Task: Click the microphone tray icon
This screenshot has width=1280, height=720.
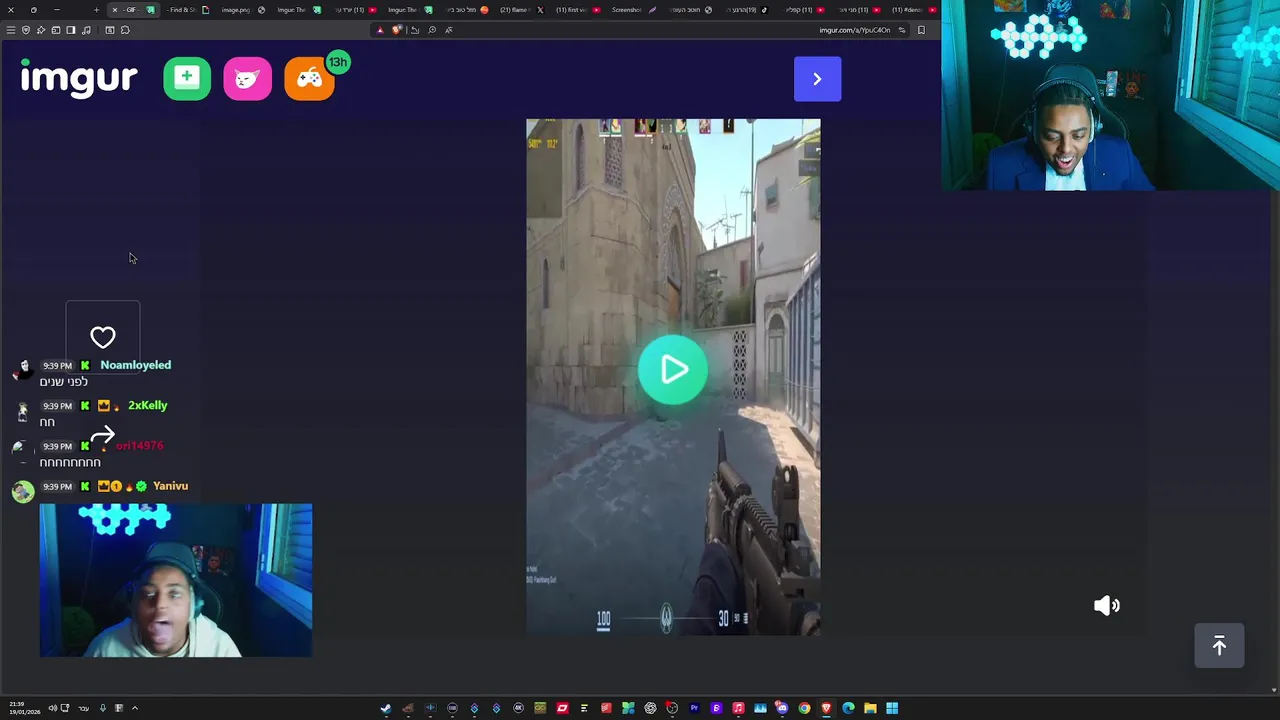Action: click(102, 708)
